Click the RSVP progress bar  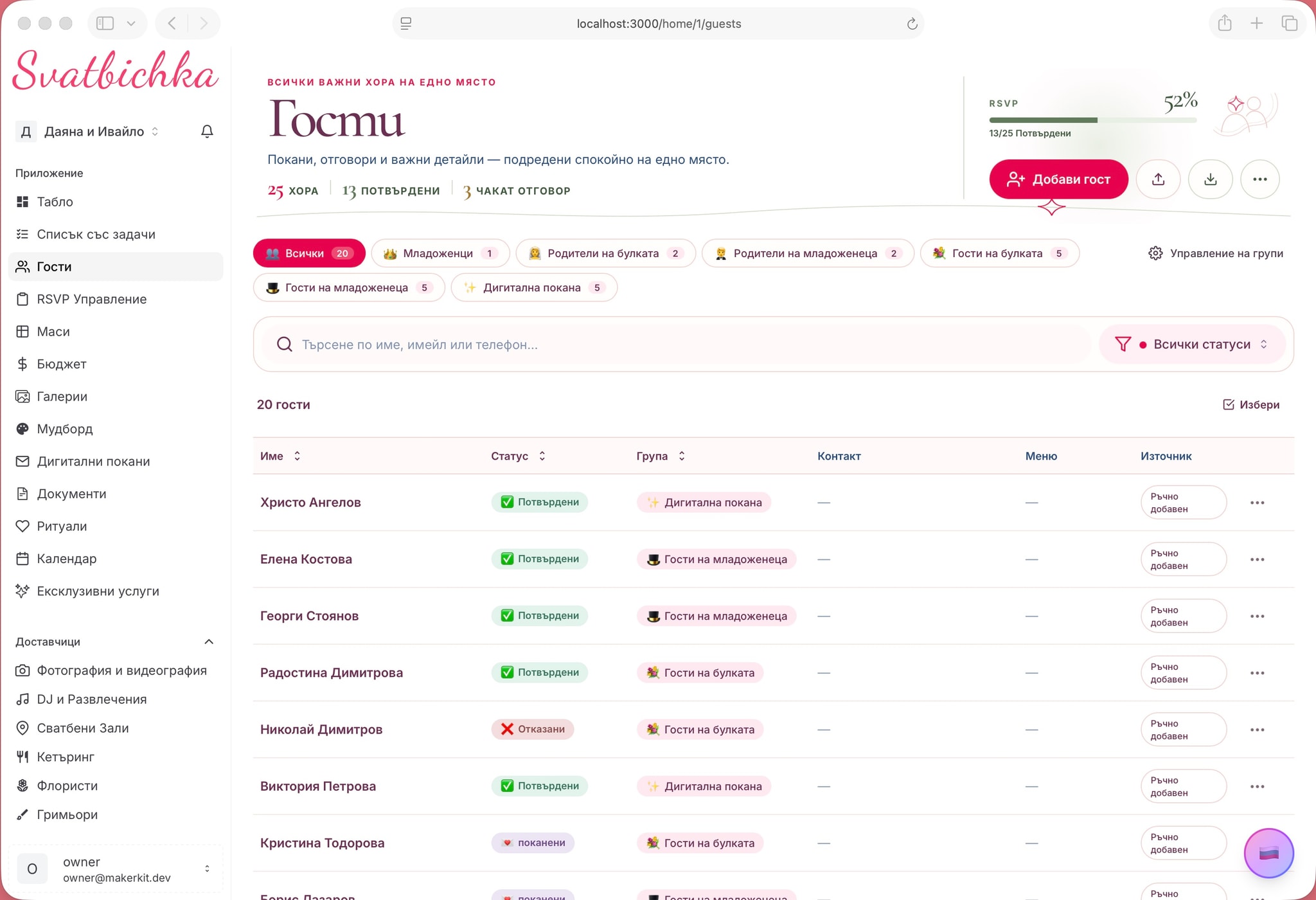point(1092,120)
